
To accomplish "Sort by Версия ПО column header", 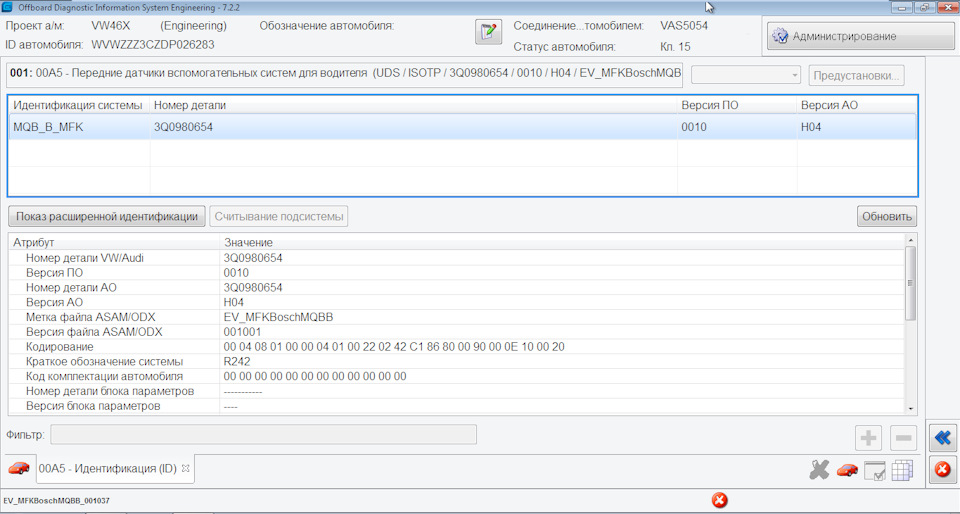I will tap(737, 105).
